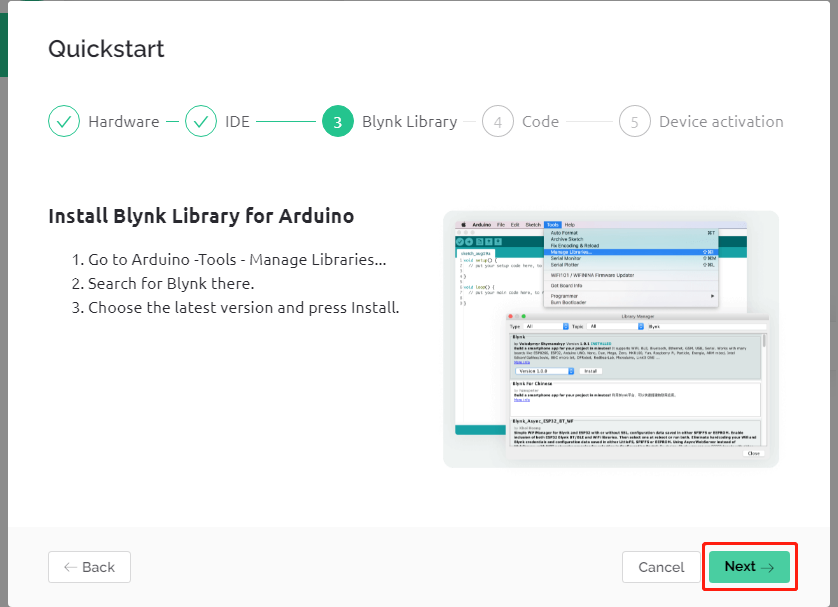Open the IDE step label
Viewport: 838px width, 607px height.
[x=237, y=122]
